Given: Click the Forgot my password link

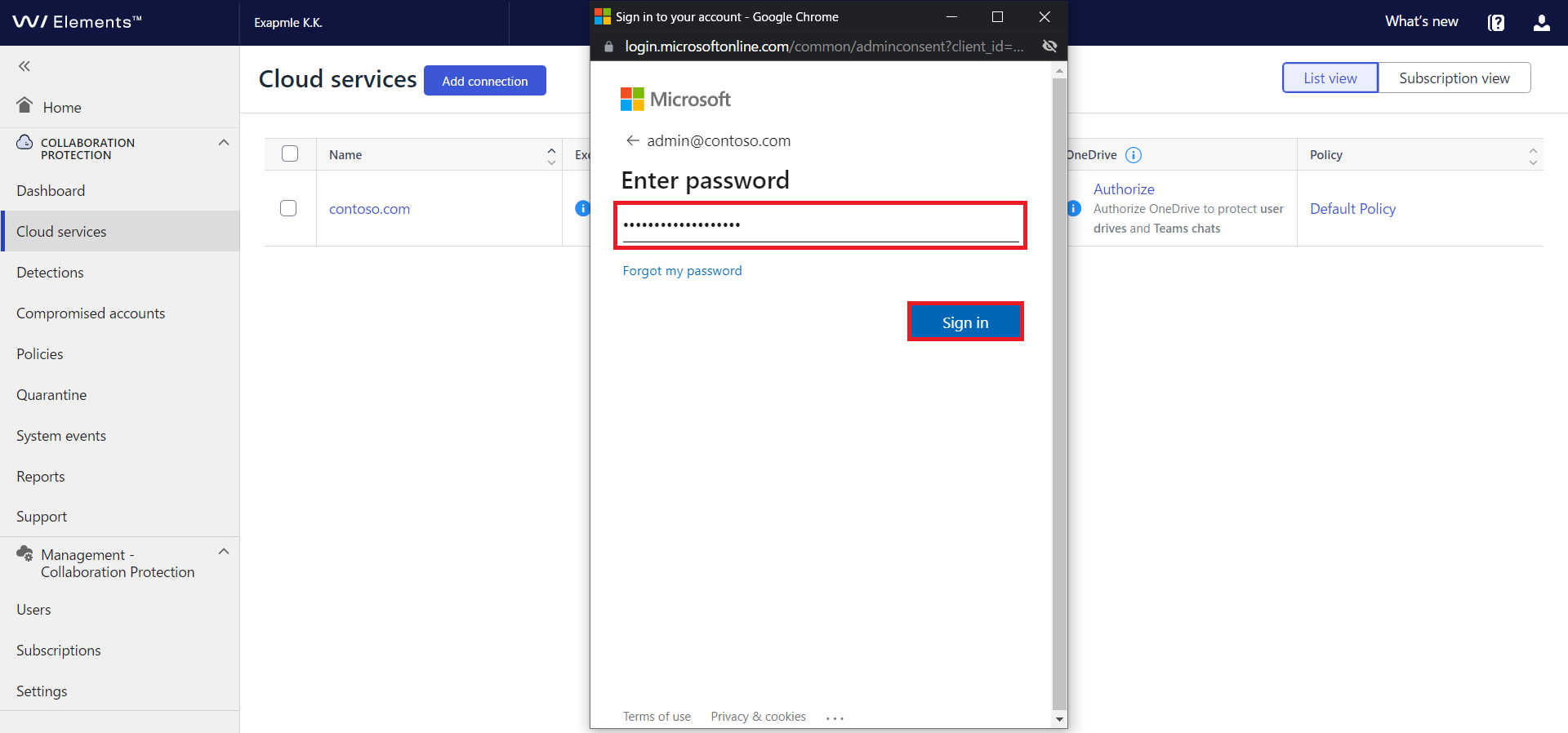Looking at the screenshot, I should pyautogui.click(x=682, y=270).
